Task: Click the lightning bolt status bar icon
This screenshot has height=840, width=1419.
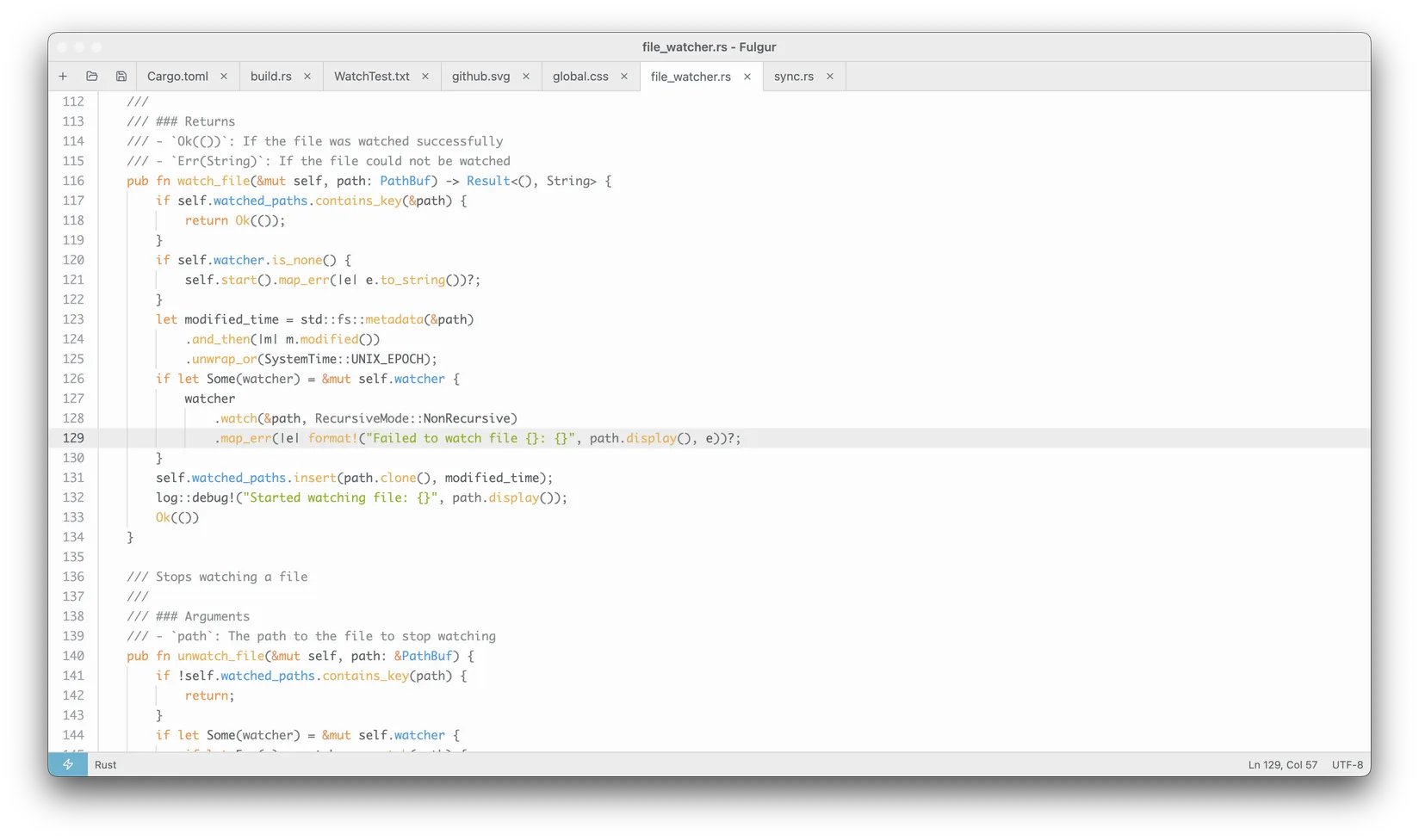Action: pyautogui.click(x=68, y=764)
